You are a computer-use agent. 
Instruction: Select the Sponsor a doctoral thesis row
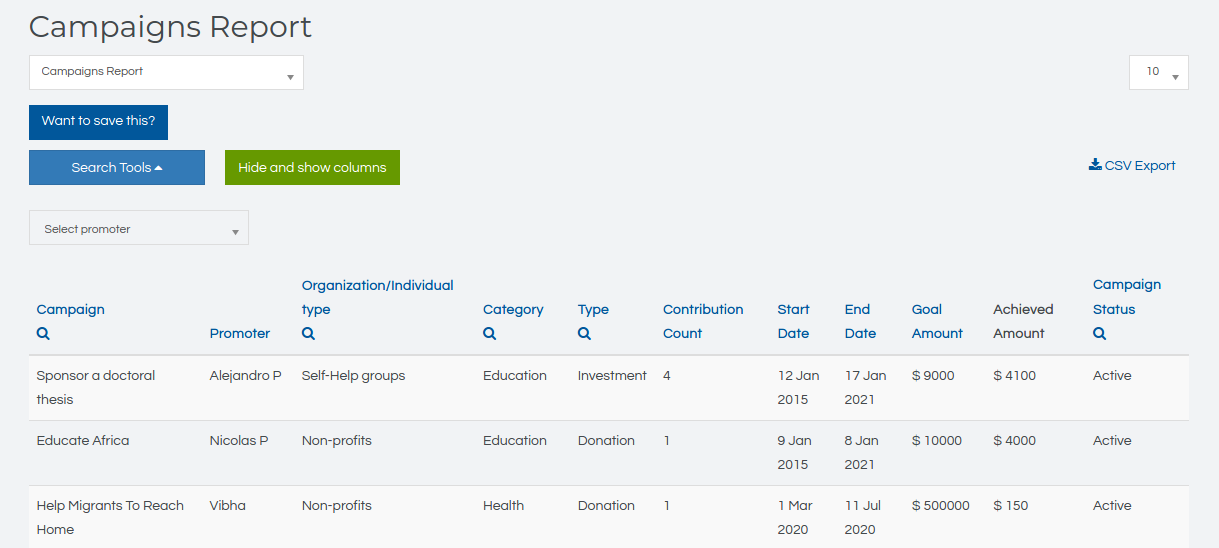tap(96, 387)
